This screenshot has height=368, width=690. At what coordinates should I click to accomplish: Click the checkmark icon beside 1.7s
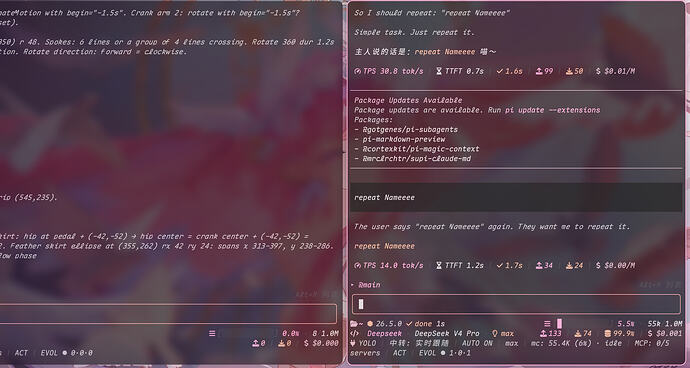click(499, 265)
